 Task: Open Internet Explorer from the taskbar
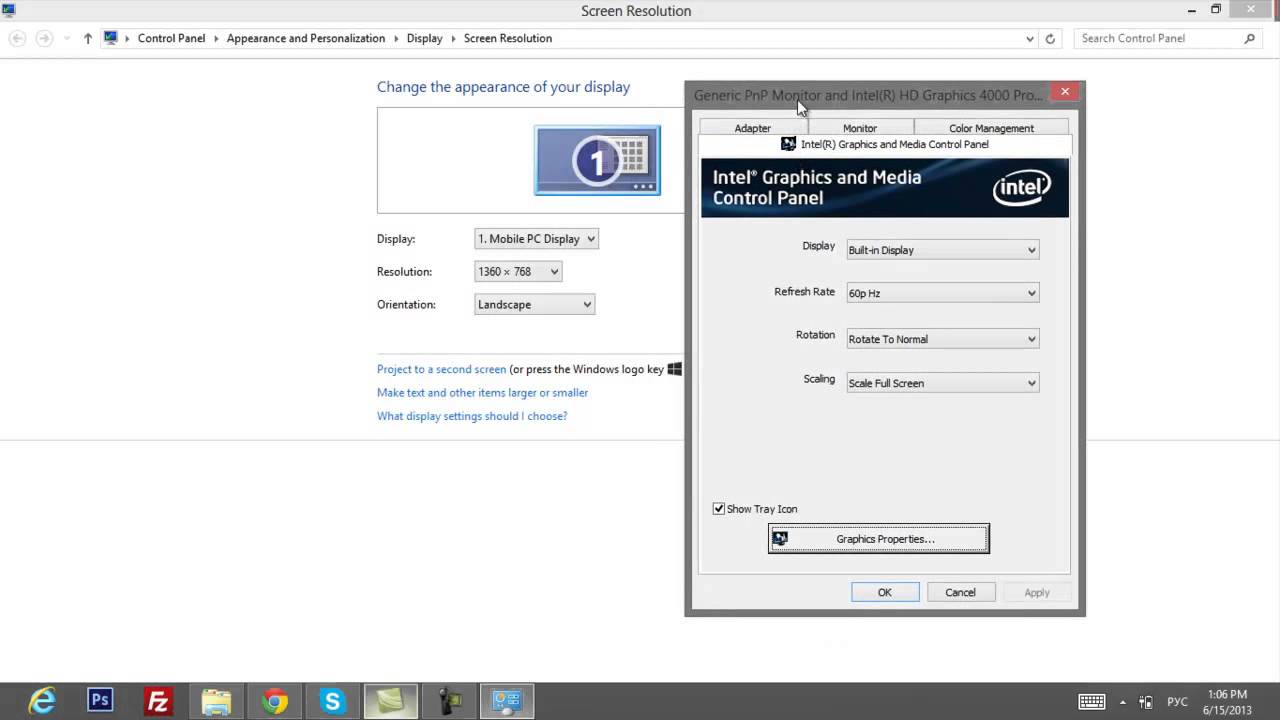point(43,701)
